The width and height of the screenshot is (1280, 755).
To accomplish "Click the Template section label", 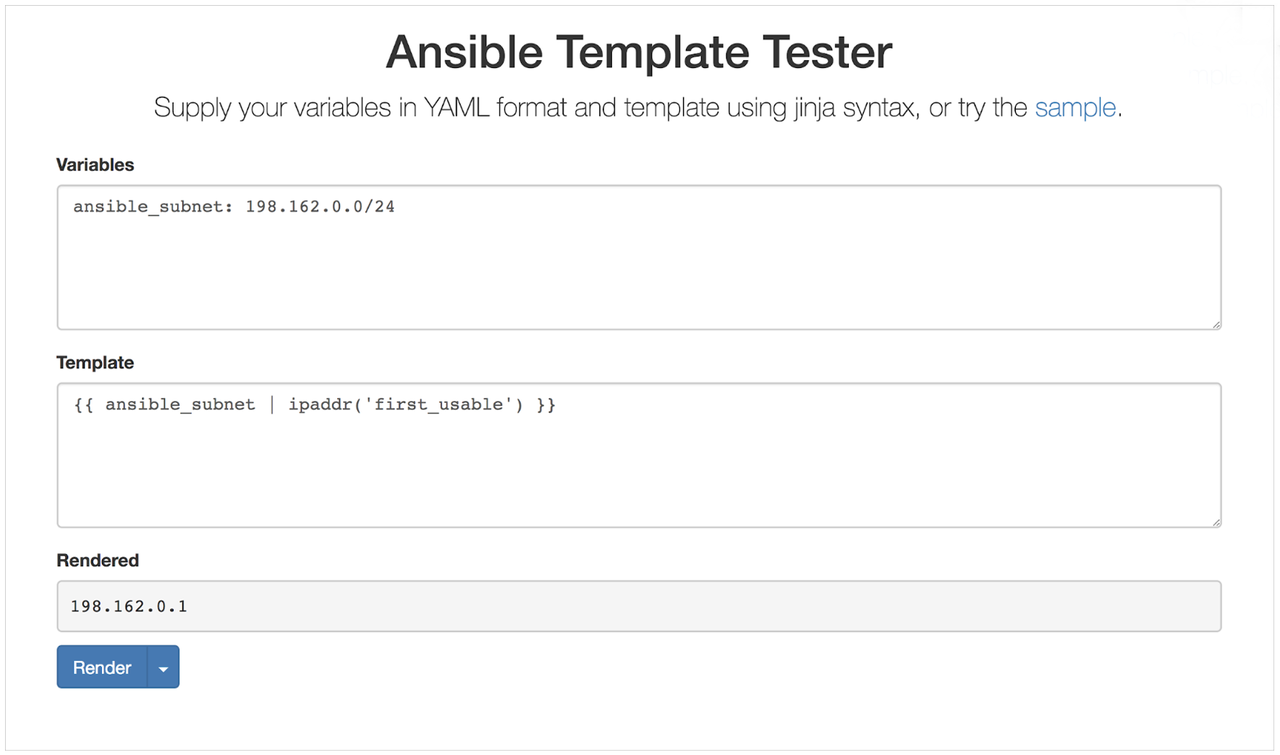I will pos(95,363).
